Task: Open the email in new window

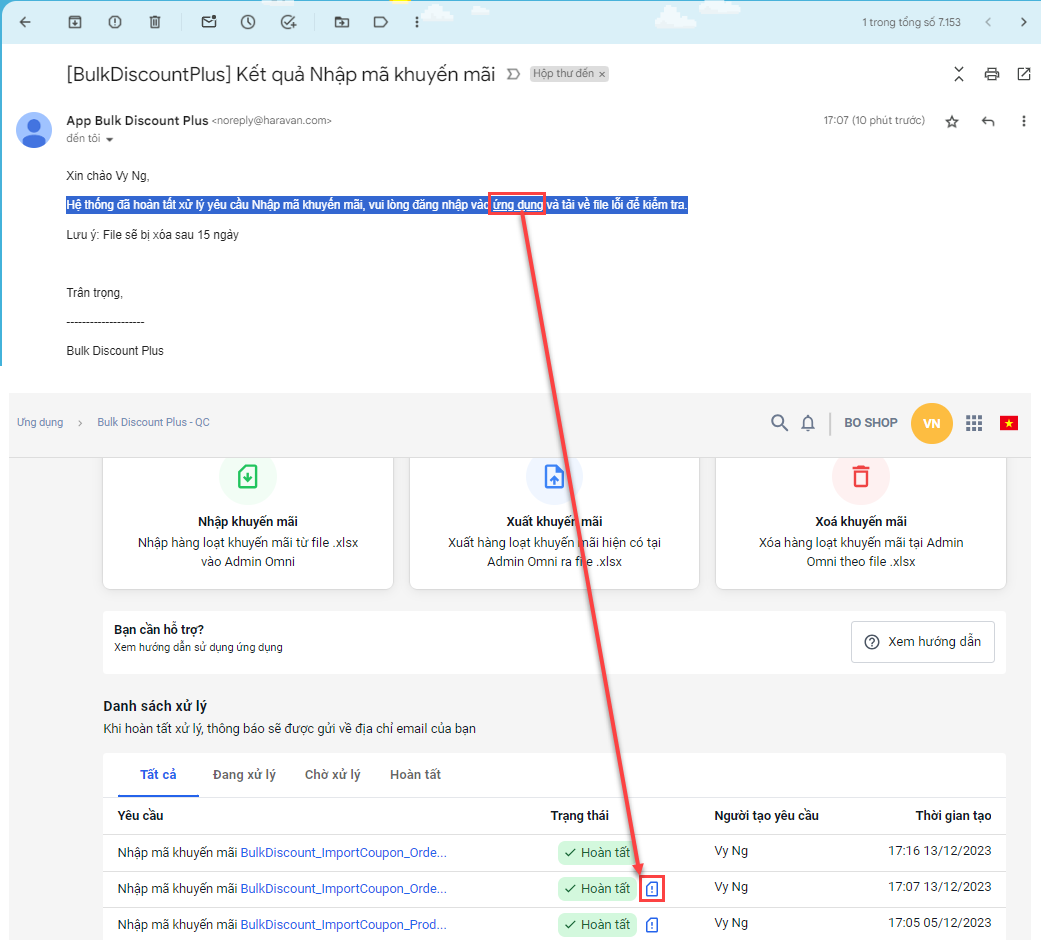Action: (x=1023, y=74)
